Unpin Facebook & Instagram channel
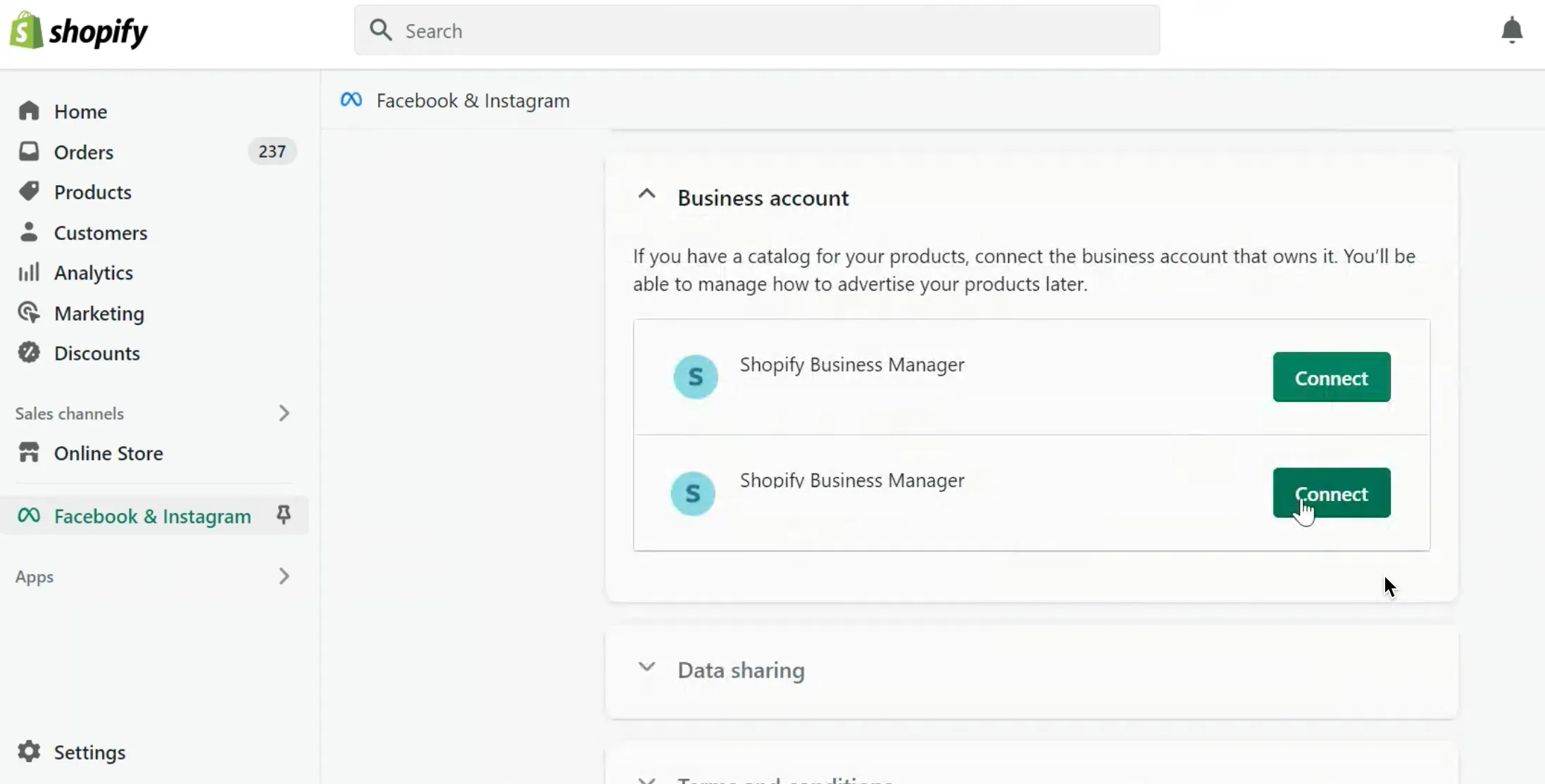Image resolution: width=1545 pixels, height=784 pixels. point(284,515)
